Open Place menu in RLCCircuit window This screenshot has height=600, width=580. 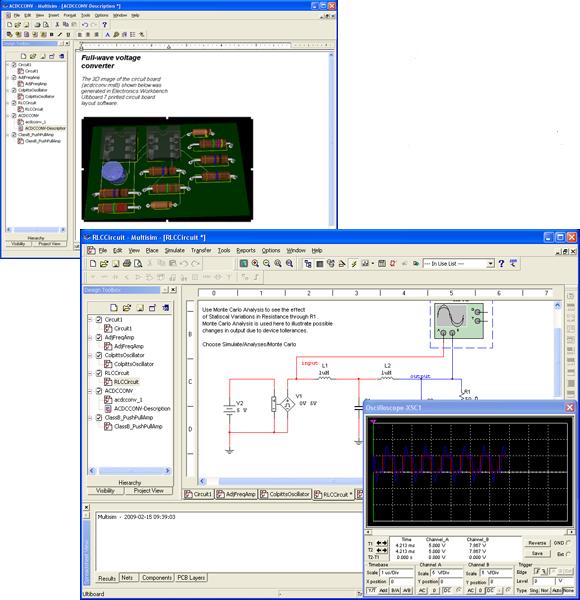pyautogui.click(x=152, y=250)
